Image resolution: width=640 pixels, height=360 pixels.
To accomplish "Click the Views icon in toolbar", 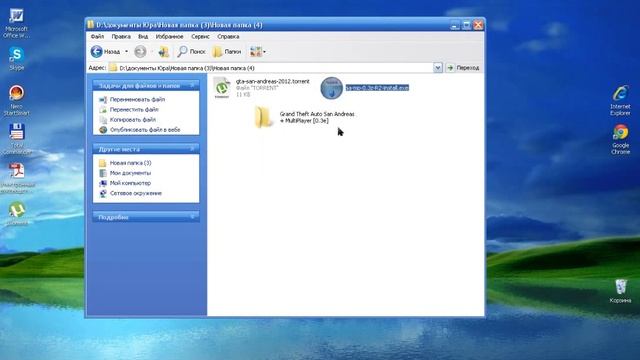I will (x=256, y=51).
